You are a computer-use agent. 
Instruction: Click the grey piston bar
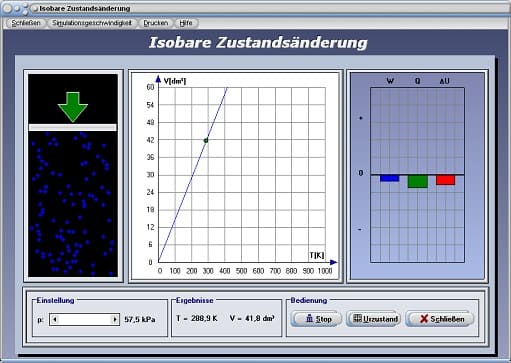pyautogui.click(x=73, y=127)
